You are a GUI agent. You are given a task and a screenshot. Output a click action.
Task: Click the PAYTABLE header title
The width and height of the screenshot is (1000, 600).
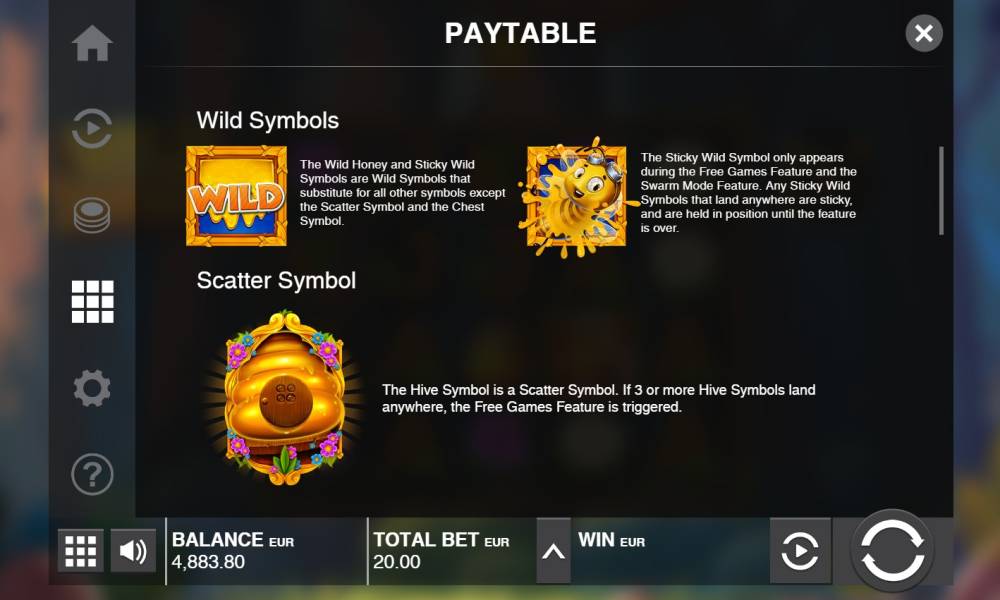tap(520, 33)
